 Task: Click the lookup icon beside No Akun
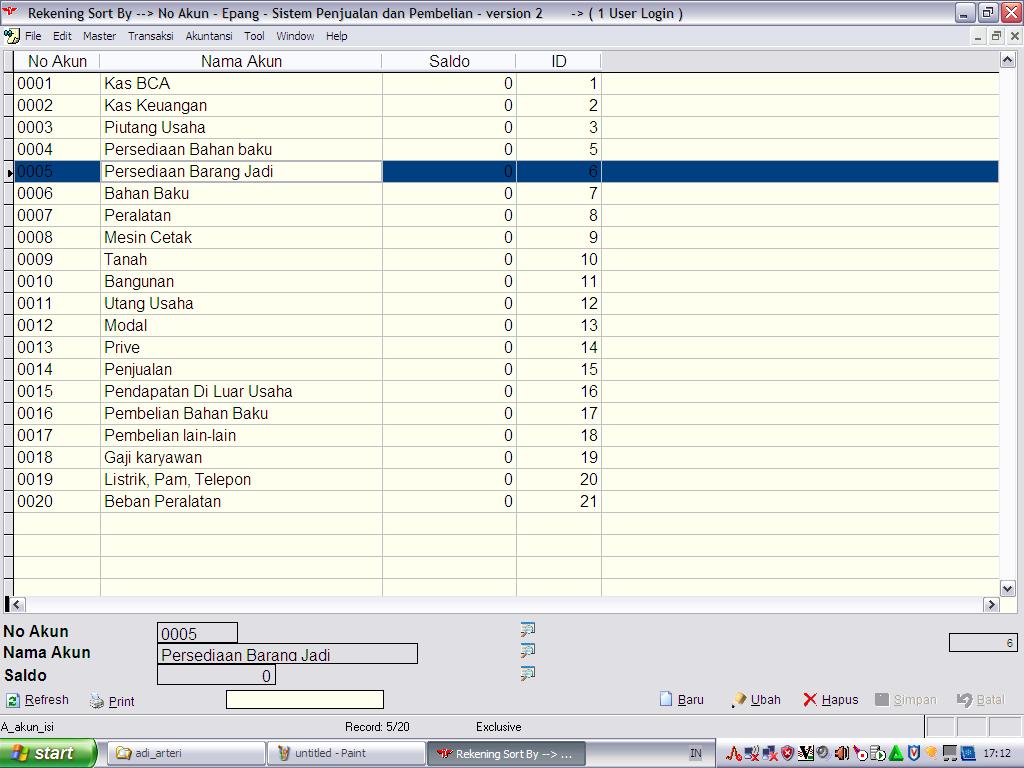point(528,629)
